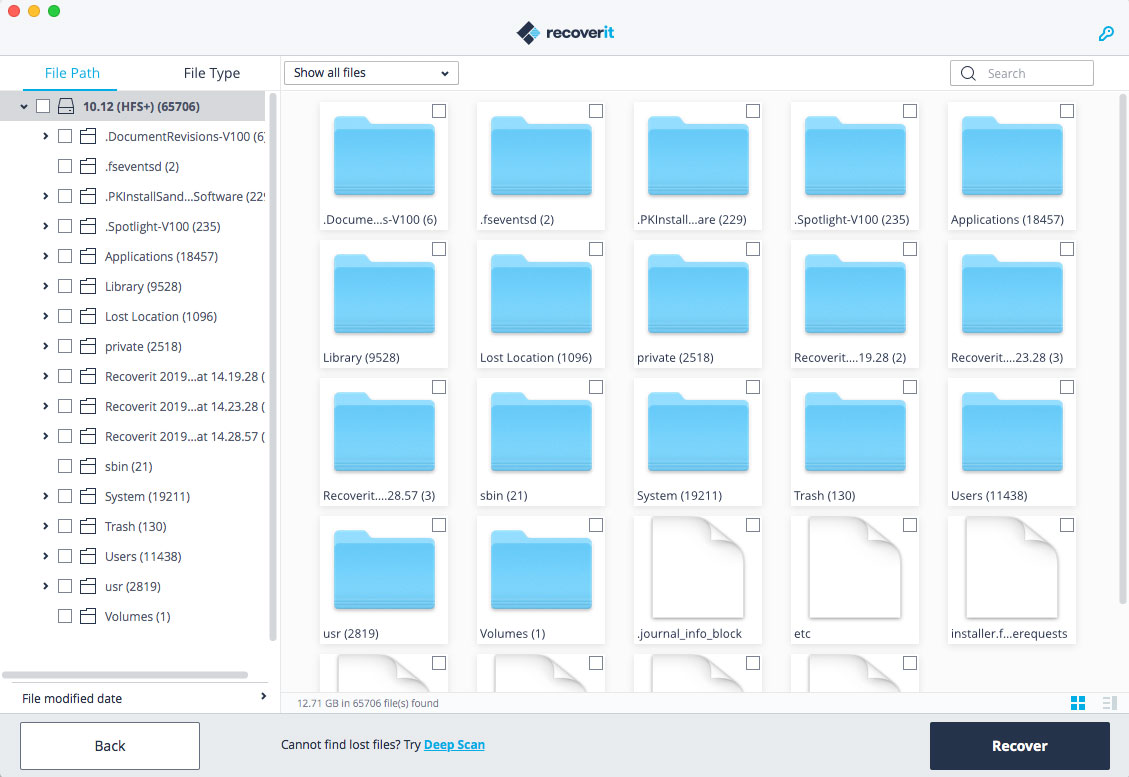Click the search magnifier icon
The image size is (1129, 777).
[x=967, y=73]
